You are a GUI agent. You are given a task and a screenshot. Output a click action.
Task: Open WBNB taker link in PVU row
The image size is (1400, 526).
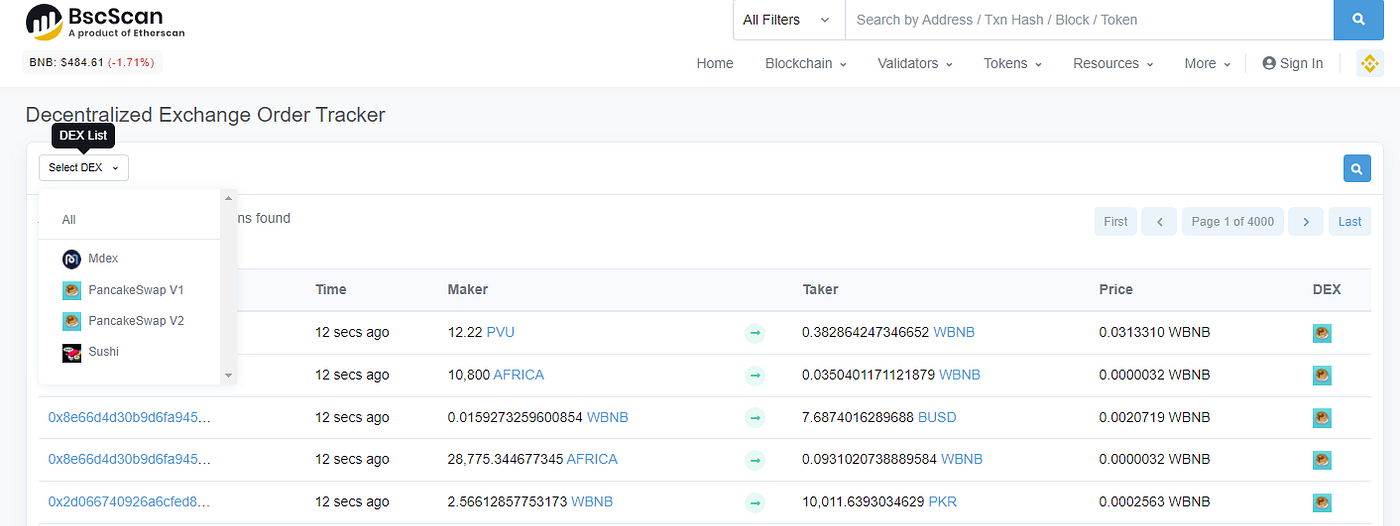954,333
